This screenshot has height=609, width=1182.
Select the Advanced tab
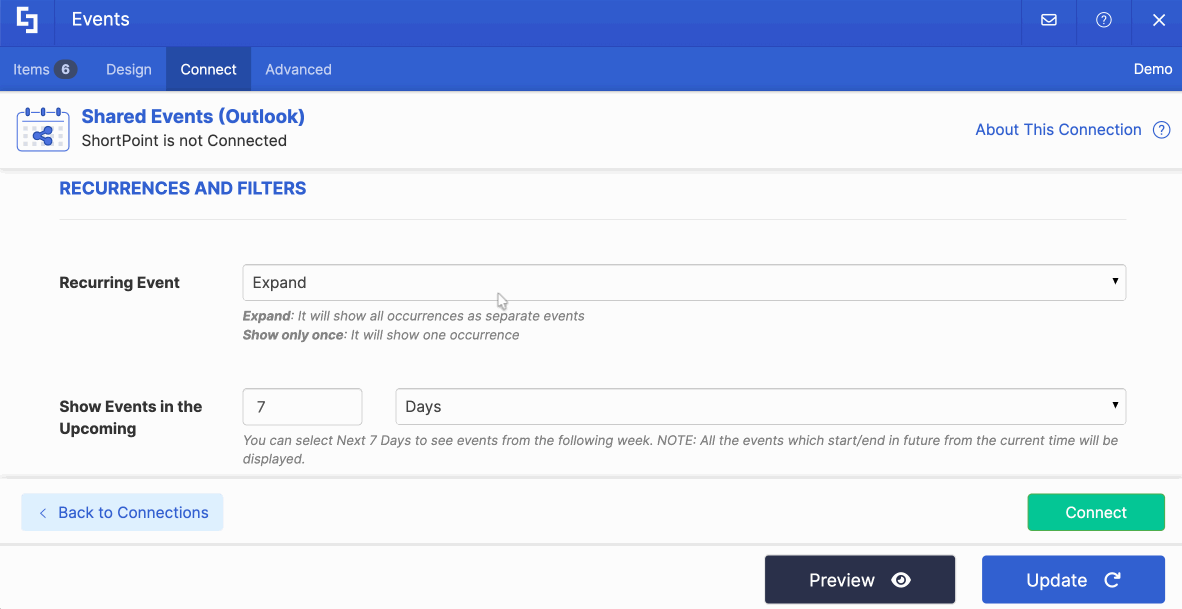pyautogui.click(x=298, y=69)
